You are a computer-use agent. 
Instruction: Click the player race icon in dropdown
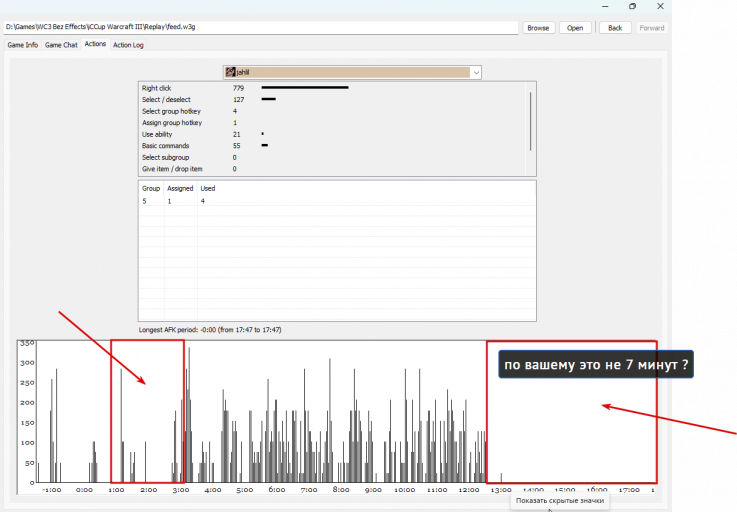(x=230, y=72)
